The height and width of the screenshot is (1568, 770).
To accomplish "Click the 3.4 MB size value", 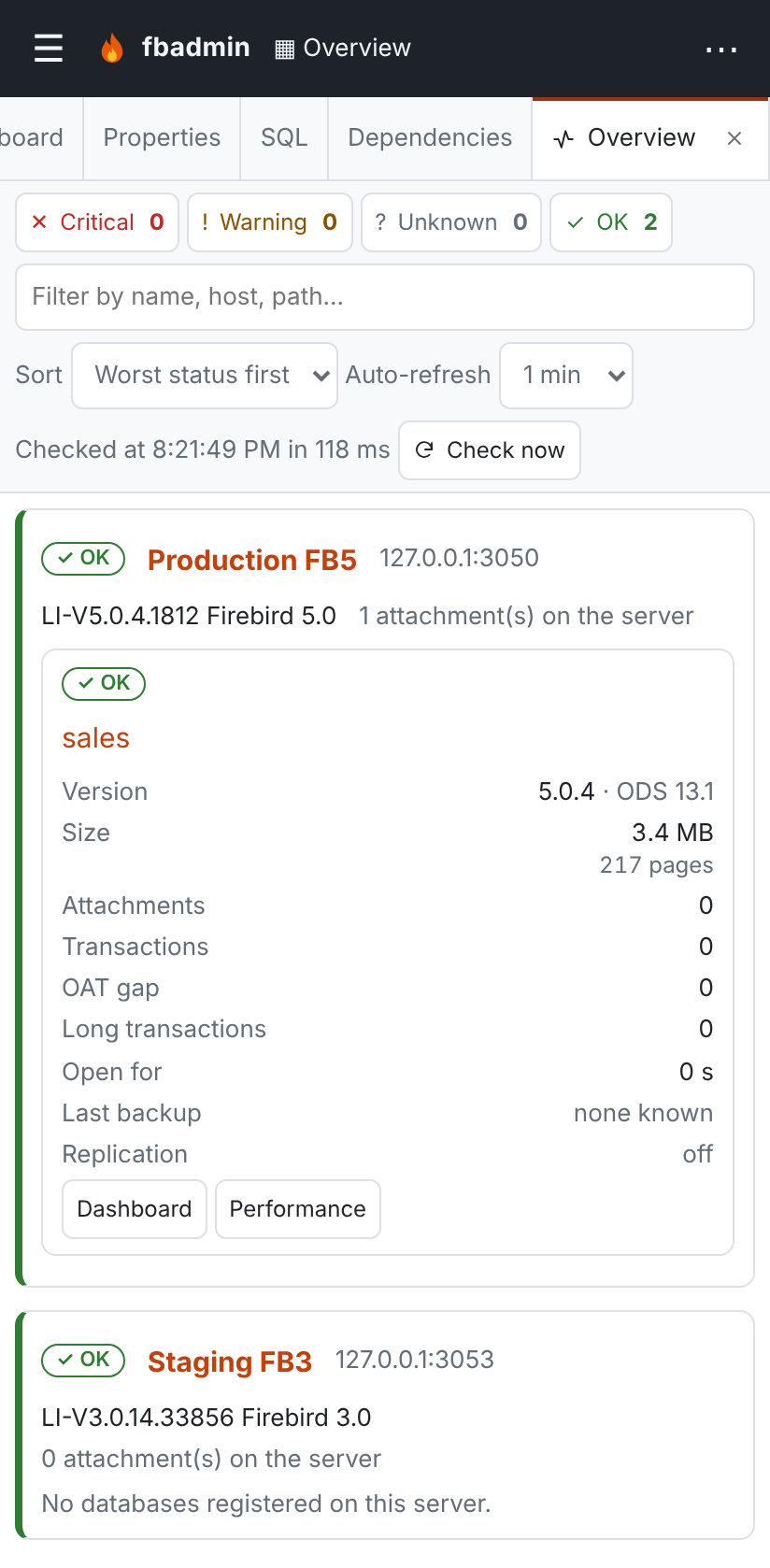I will [673, 833].
